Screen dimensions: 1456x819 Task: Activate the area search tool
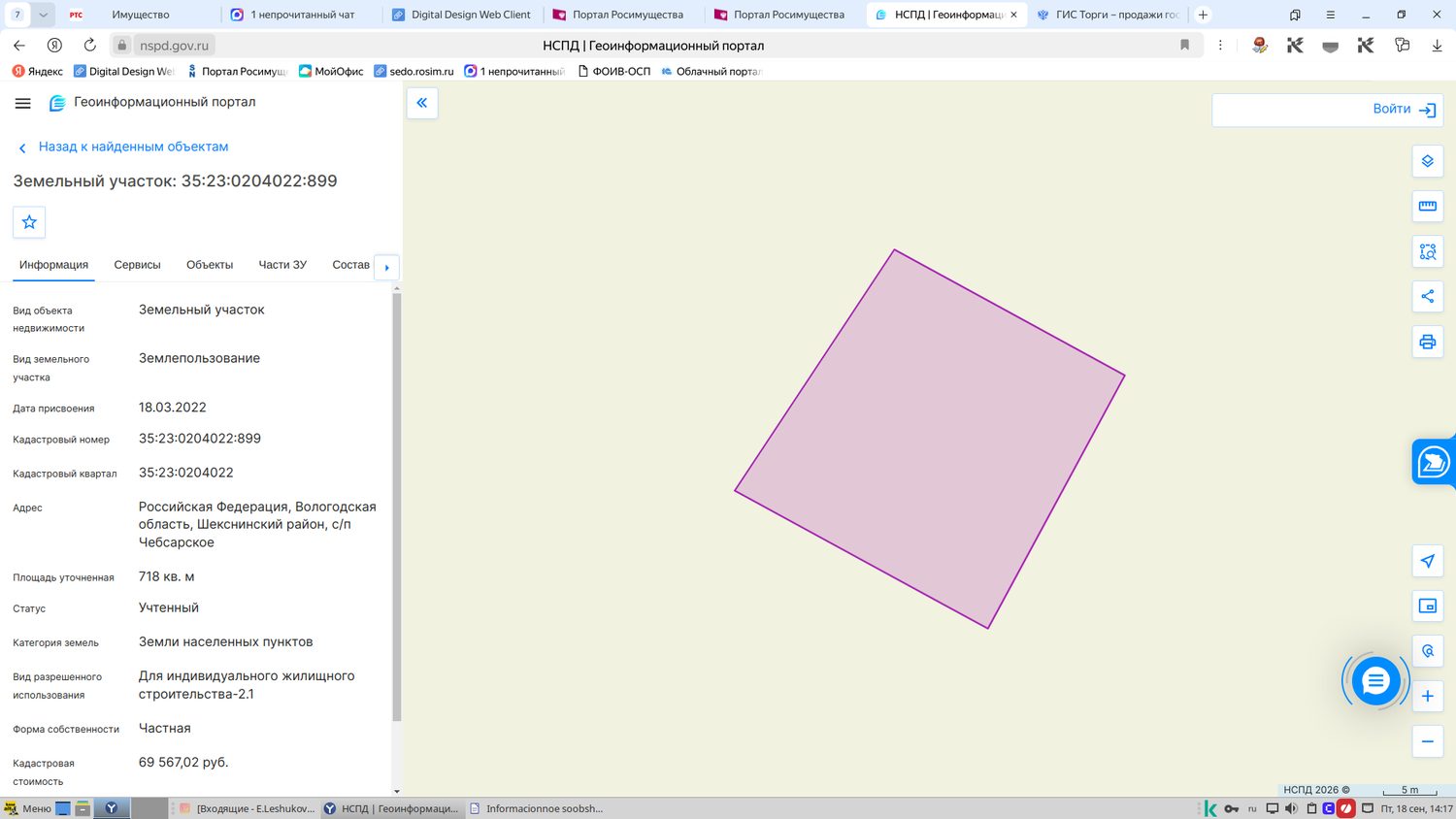pyautogui.click(x=1427, y=251)
